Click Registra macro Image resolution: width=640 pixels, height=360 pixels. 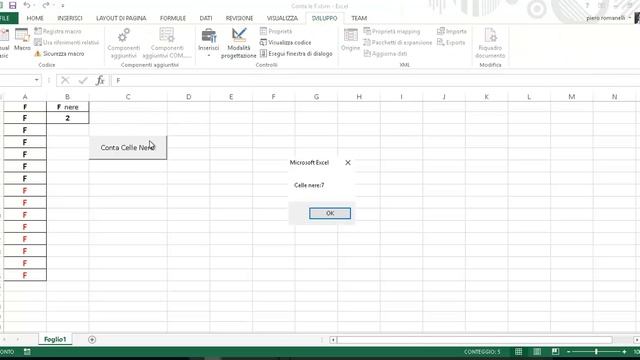click(58, 31)
